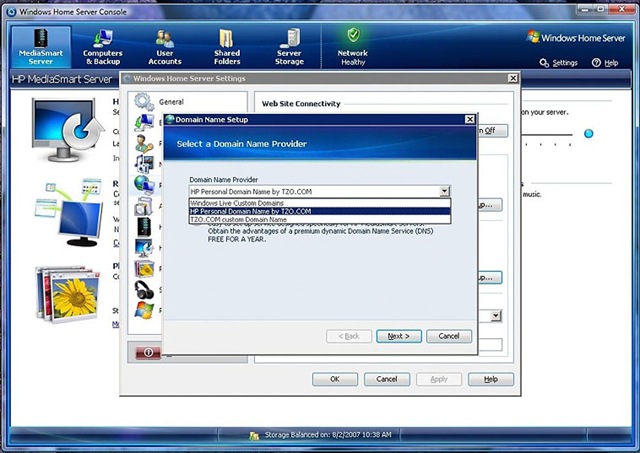640x453 pixels.
Task: Choose Windows Live Custom Domains option
Action: pyautogui.click(x=320, y=203)
